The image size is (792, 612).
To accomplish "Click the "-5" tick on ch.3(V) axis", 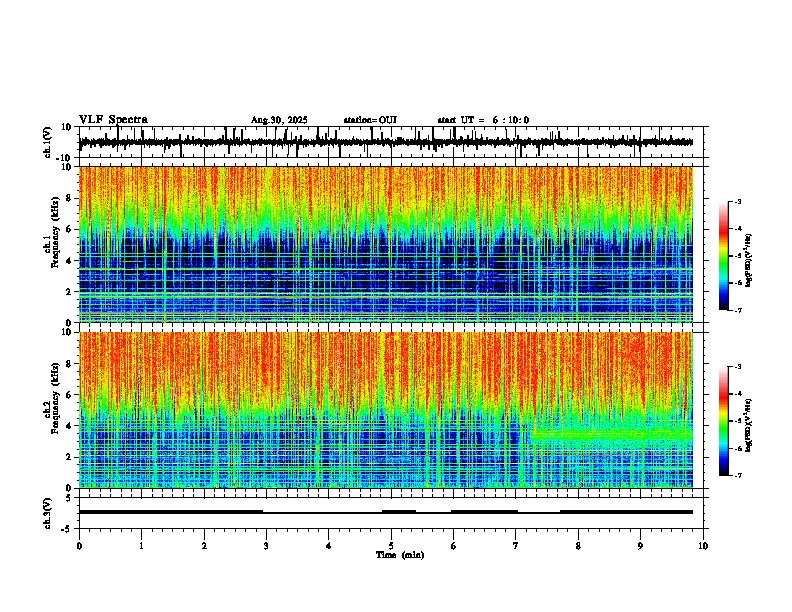I will pos(67,529).
